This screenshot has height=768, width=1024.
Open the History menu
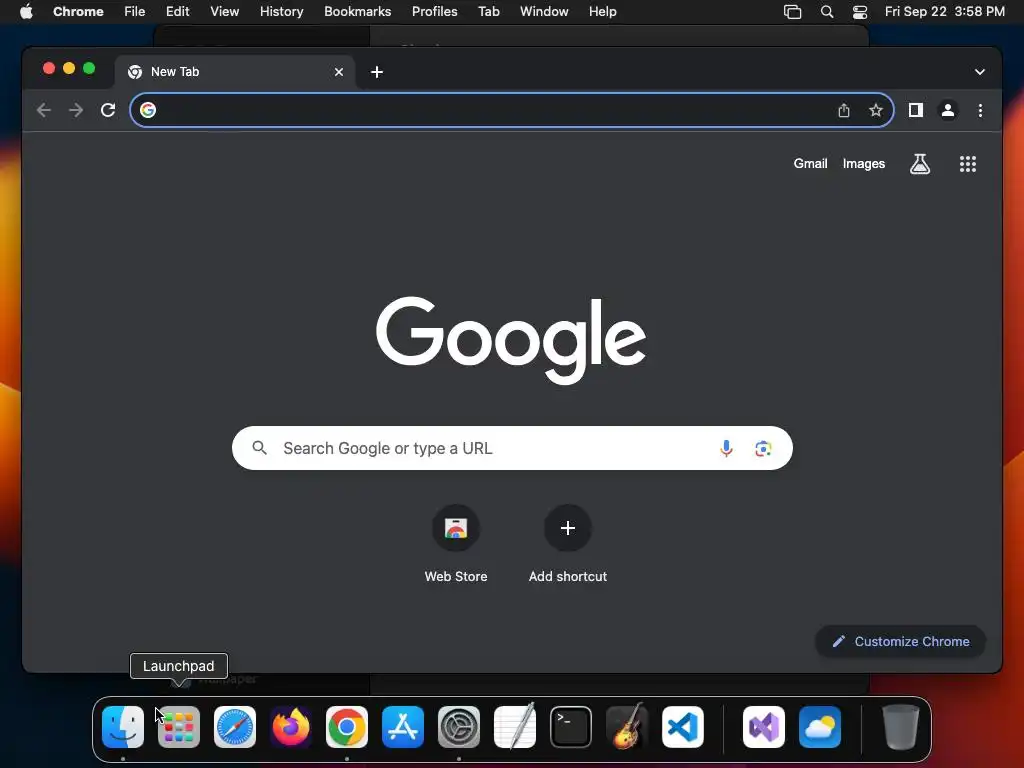click(x=281, y=11)
